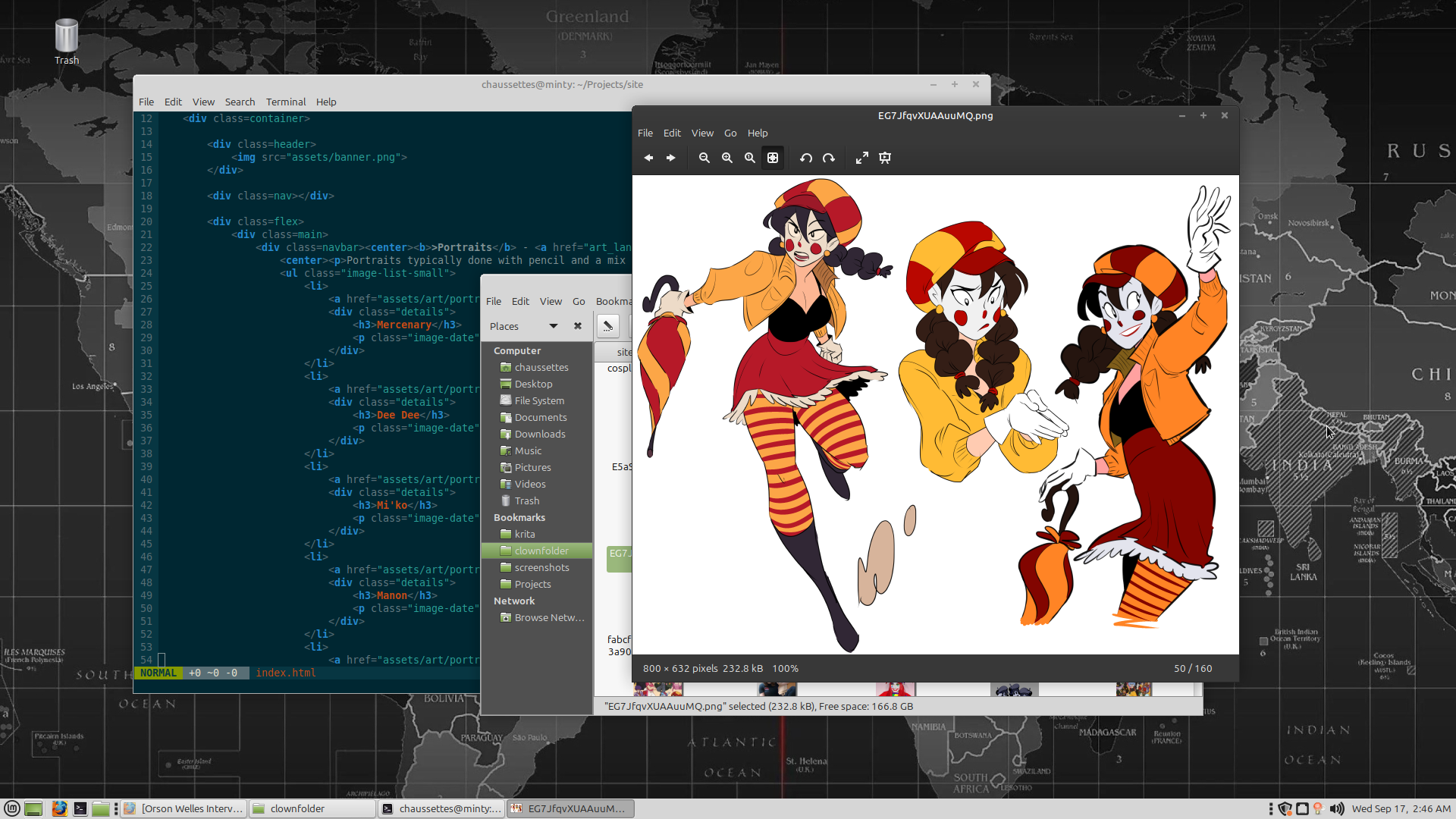Open Linux Mint start menu

(12, 808)
